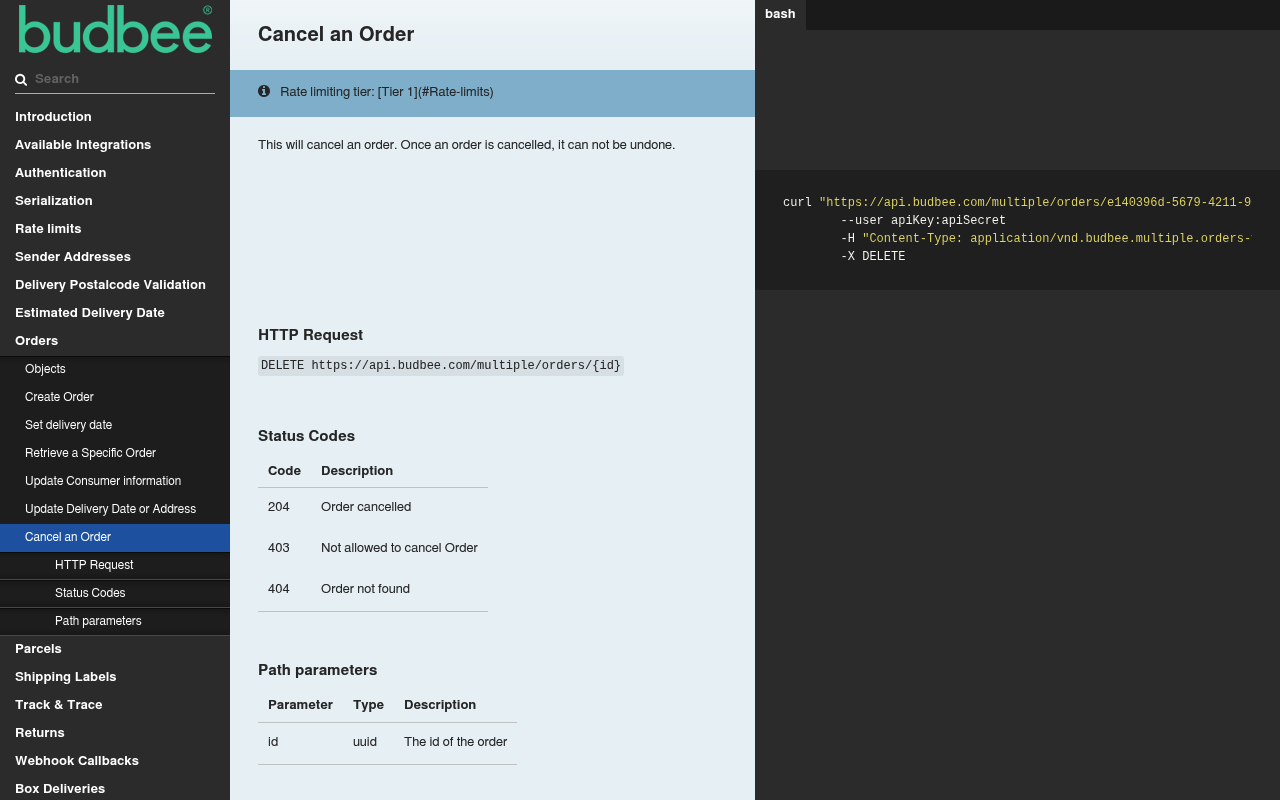
Task: Click the info icon in rate limiting notice
Action: pyautogui.click(x=264, y=91)
